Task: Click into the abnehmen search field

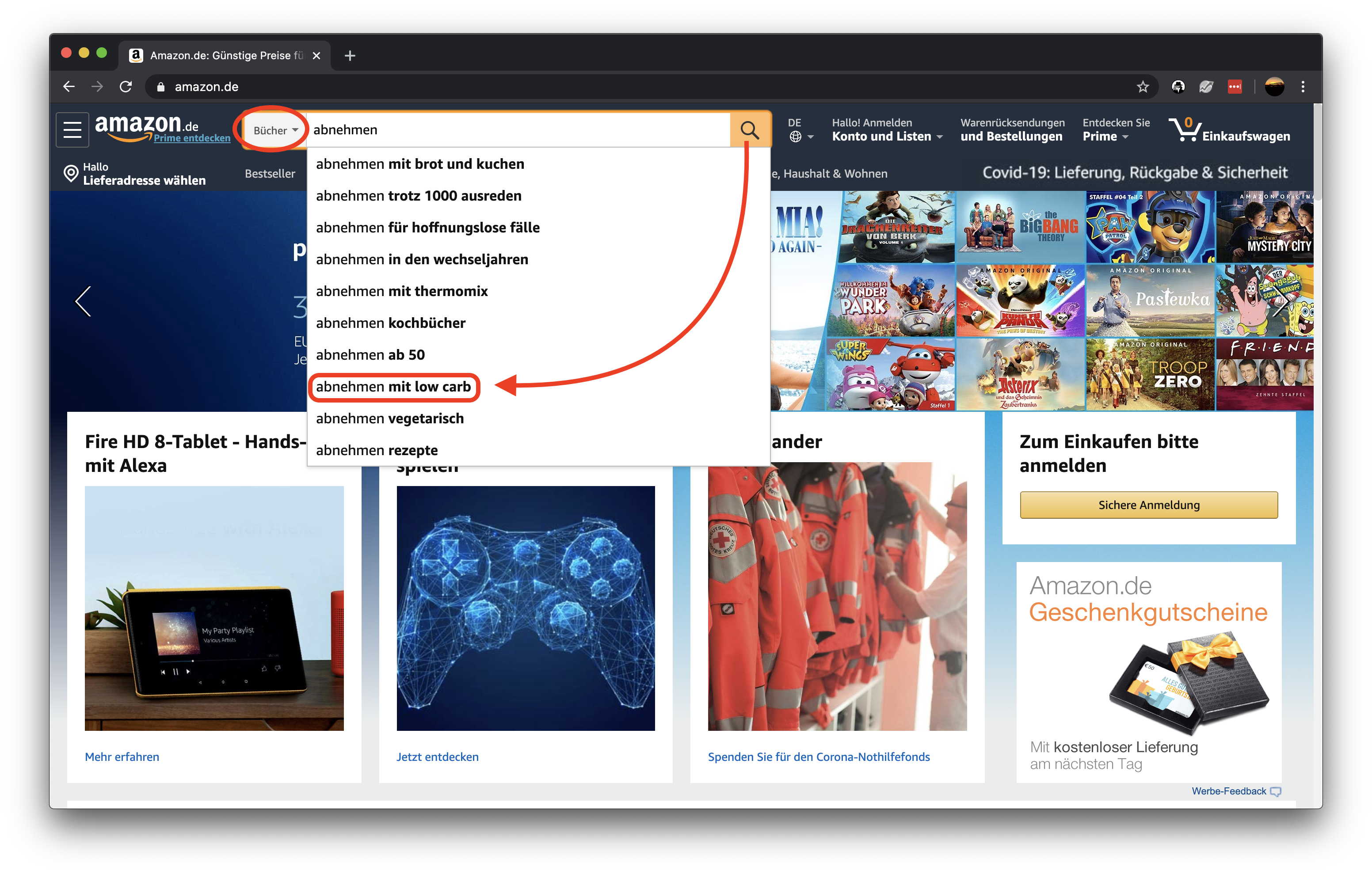Action: (x=513, y=130)
